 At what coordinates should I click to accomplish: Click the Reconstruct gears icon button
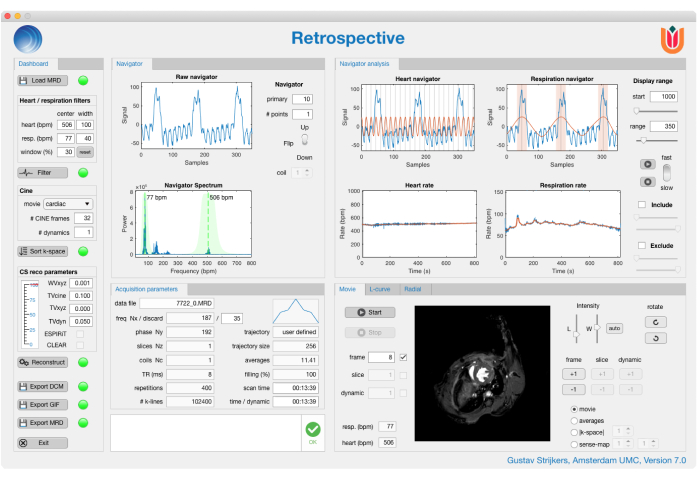tap(43, 362)
